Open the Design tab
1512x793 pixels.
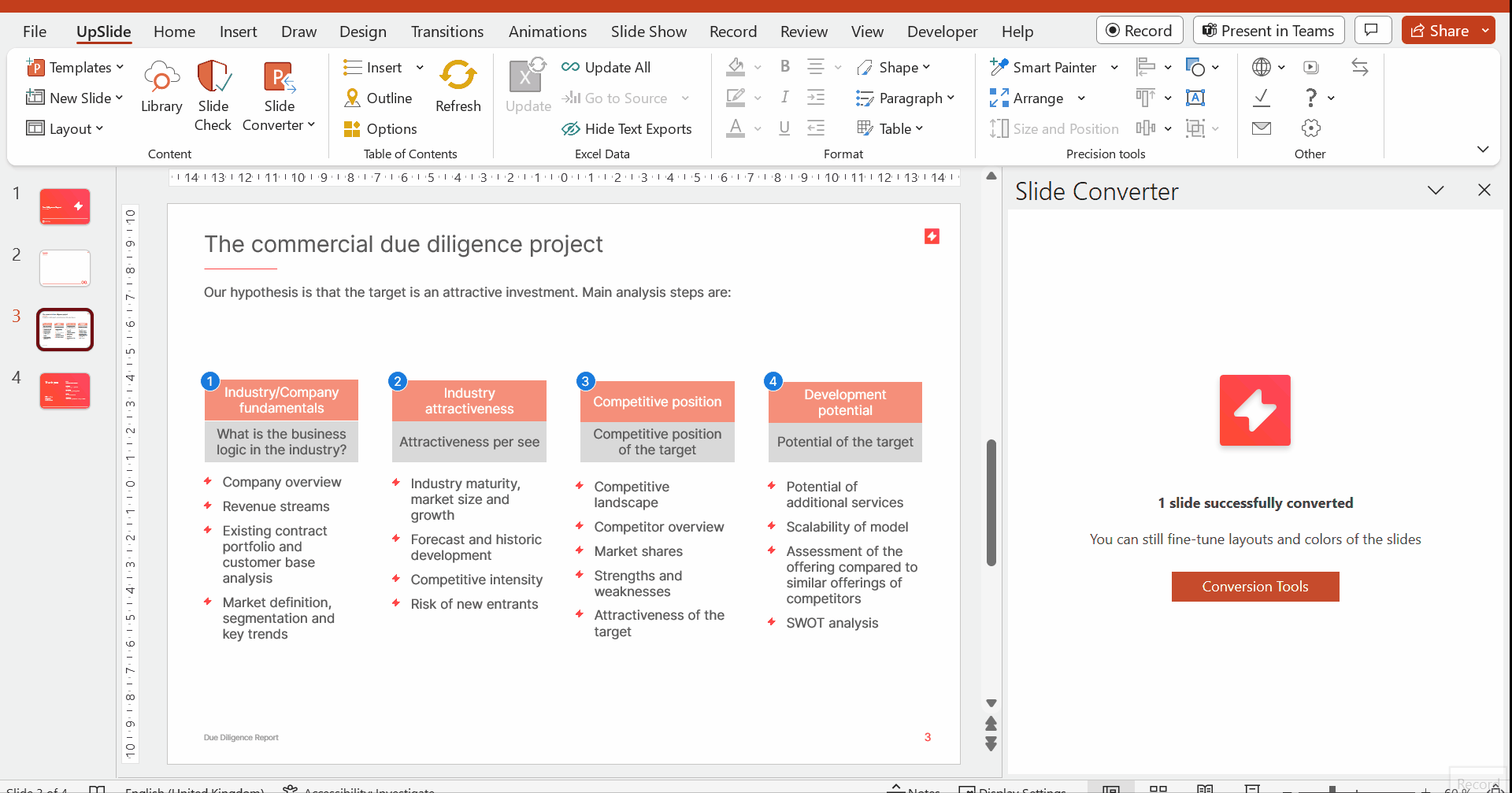(x=362, y=31)
